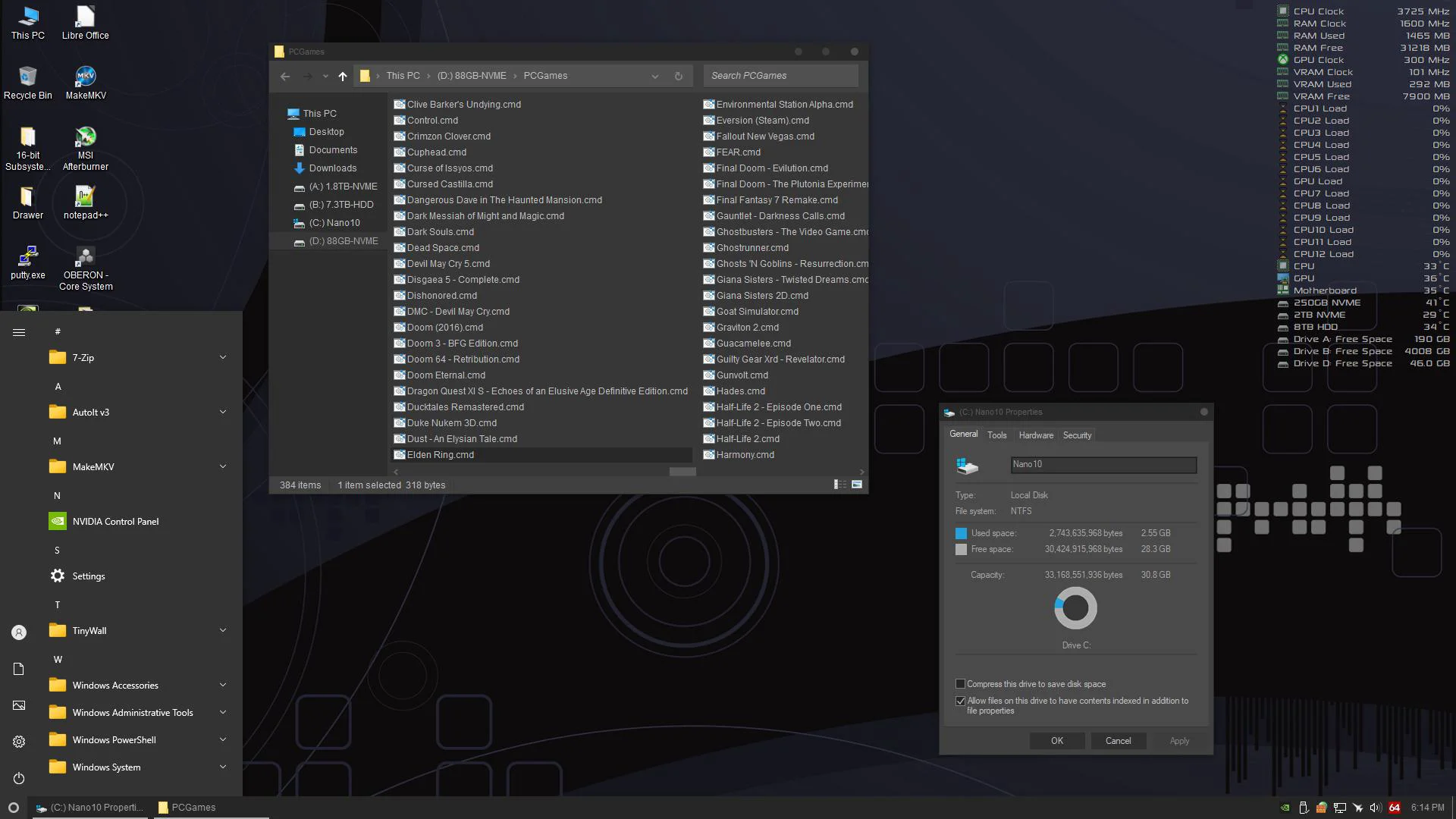Click the Nano10 drive label field
This screenshot has height=819, width=1456.
[1103, 465]
